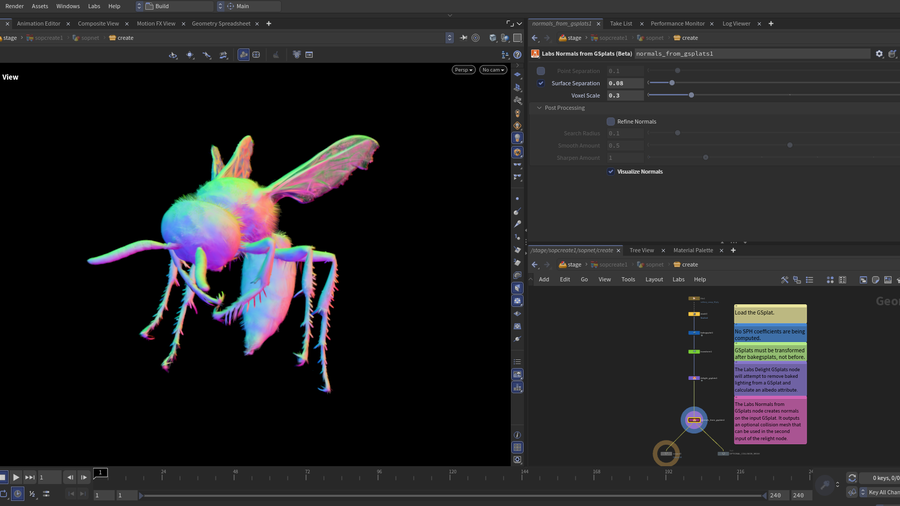
Task: Enable the headlight bulb display icon
Action: [x=517, y=138]
